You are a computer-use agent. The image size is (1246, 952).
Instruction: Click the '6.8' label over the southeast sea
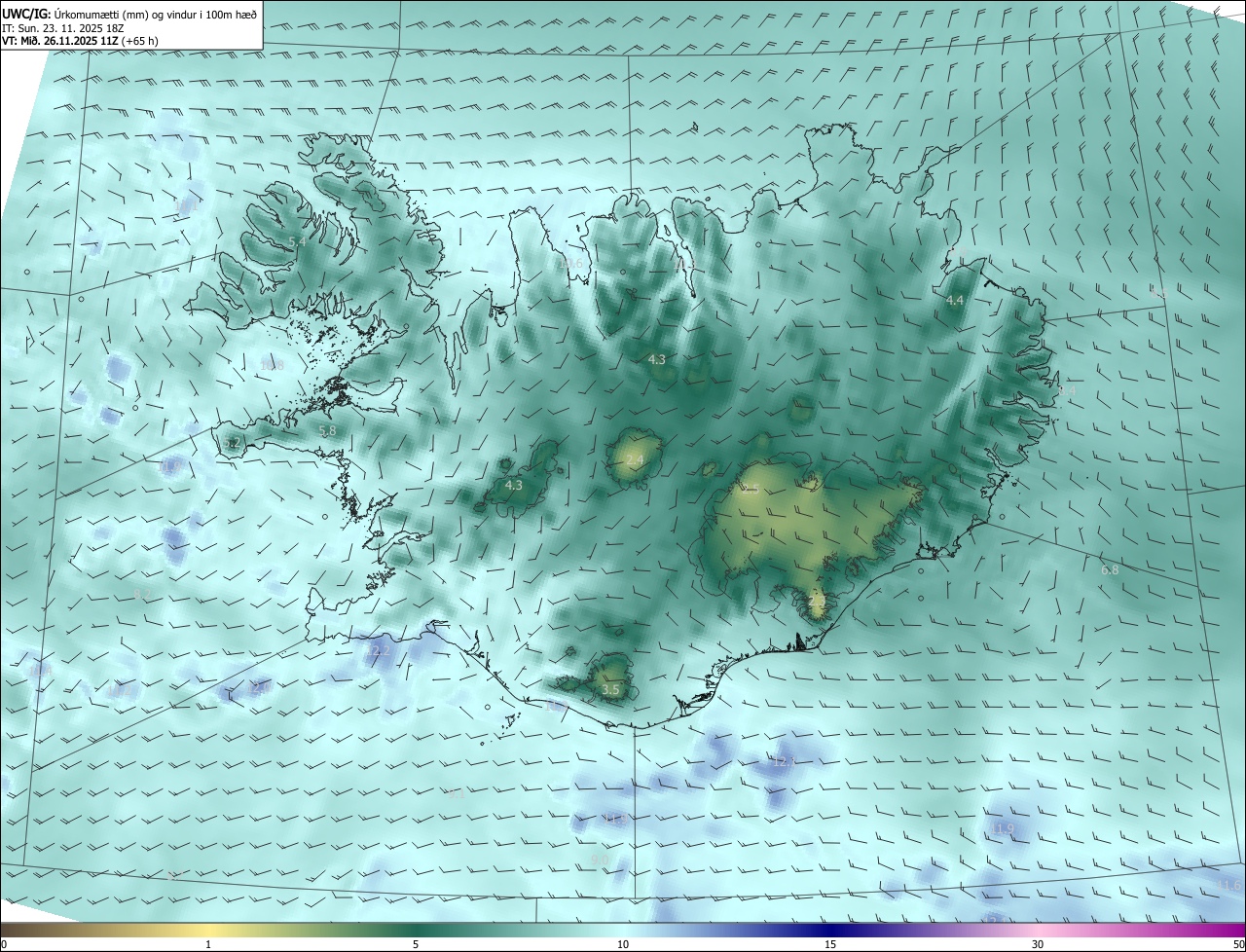1110,569
